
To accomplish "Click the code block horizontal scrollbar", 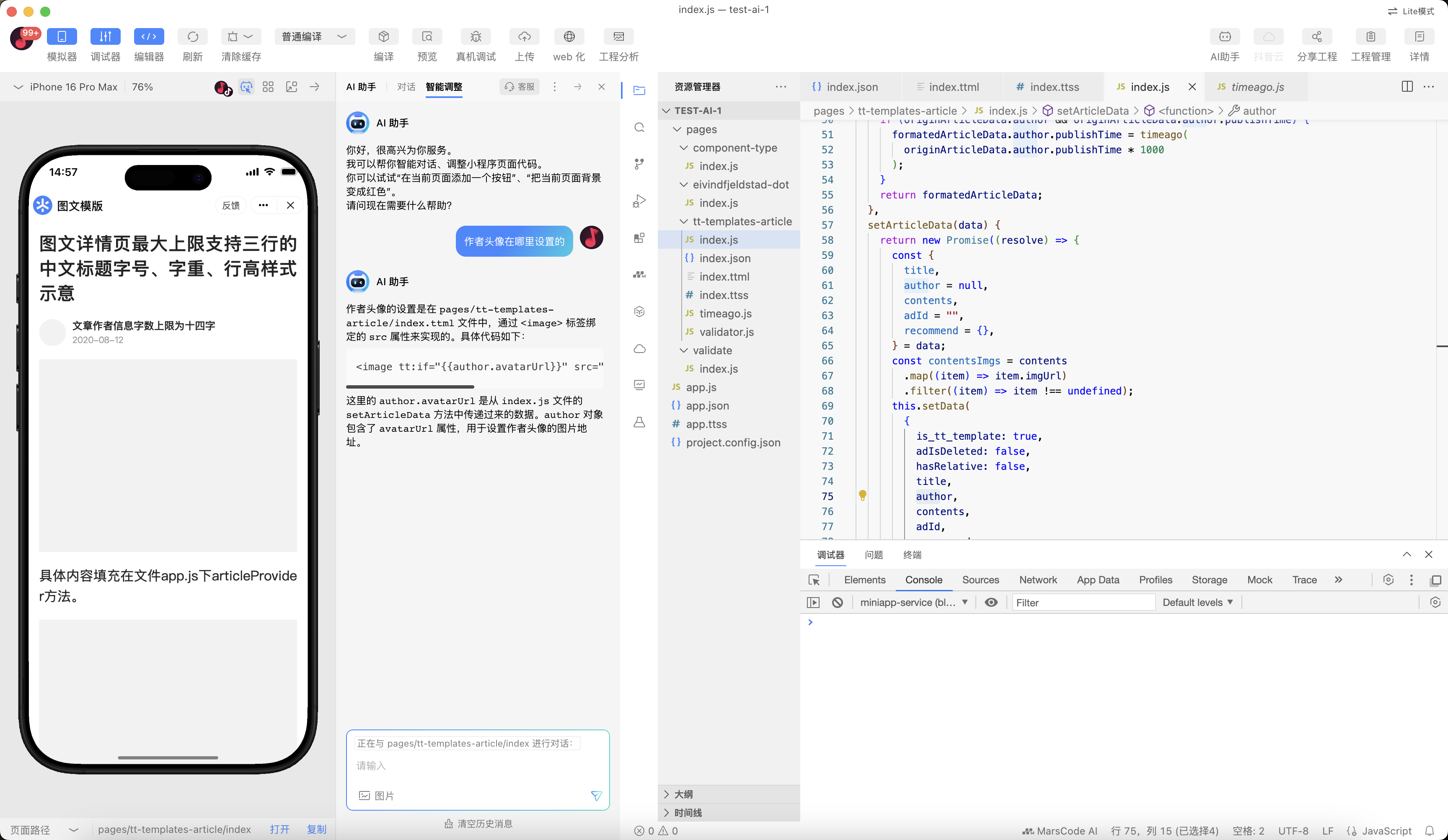I will (410, 387).
